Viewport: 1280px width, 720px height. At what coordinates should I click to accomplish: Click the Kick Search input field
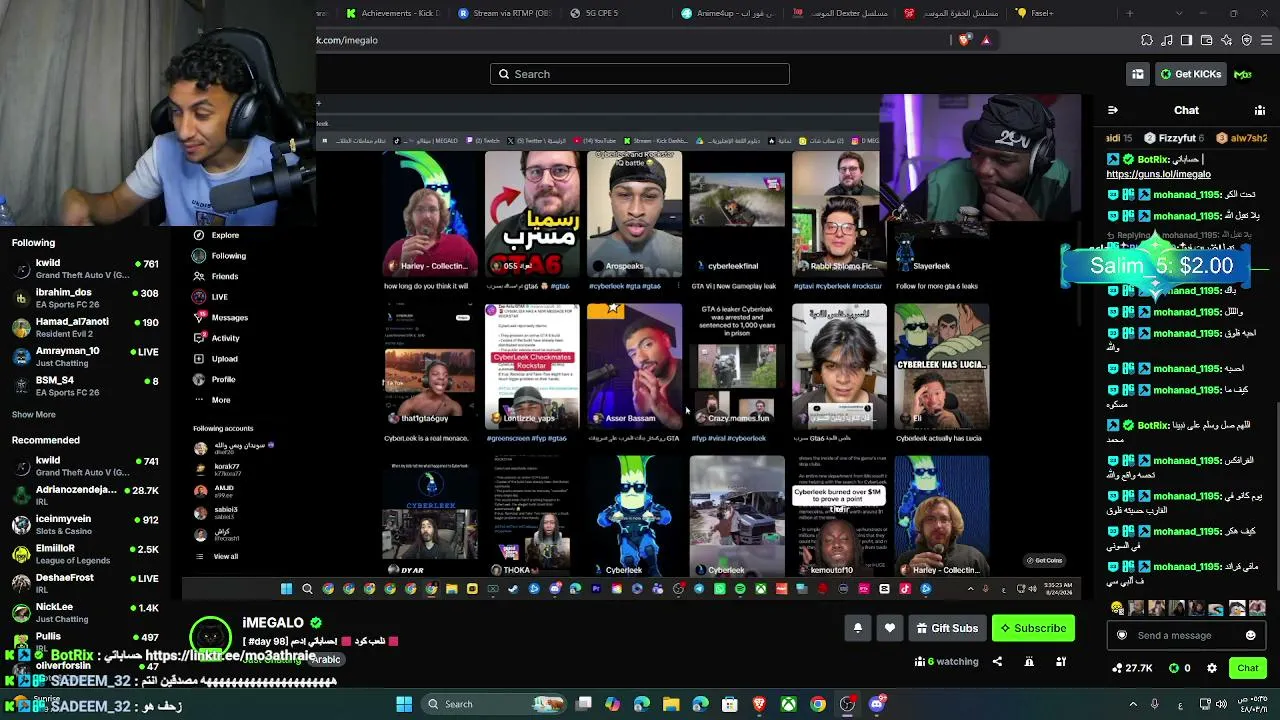[x=640, y=74]
